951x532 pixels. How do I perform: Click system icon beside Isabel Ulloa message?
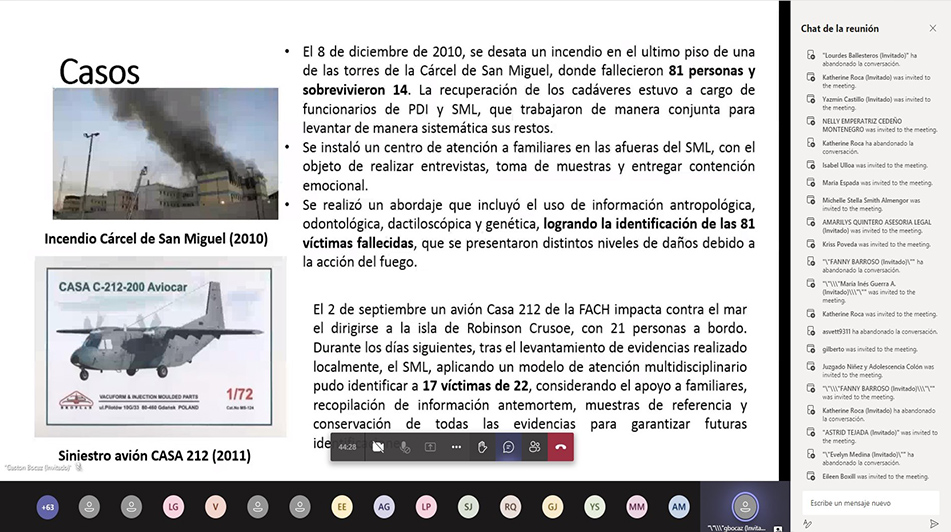click(x=811, y=165)
